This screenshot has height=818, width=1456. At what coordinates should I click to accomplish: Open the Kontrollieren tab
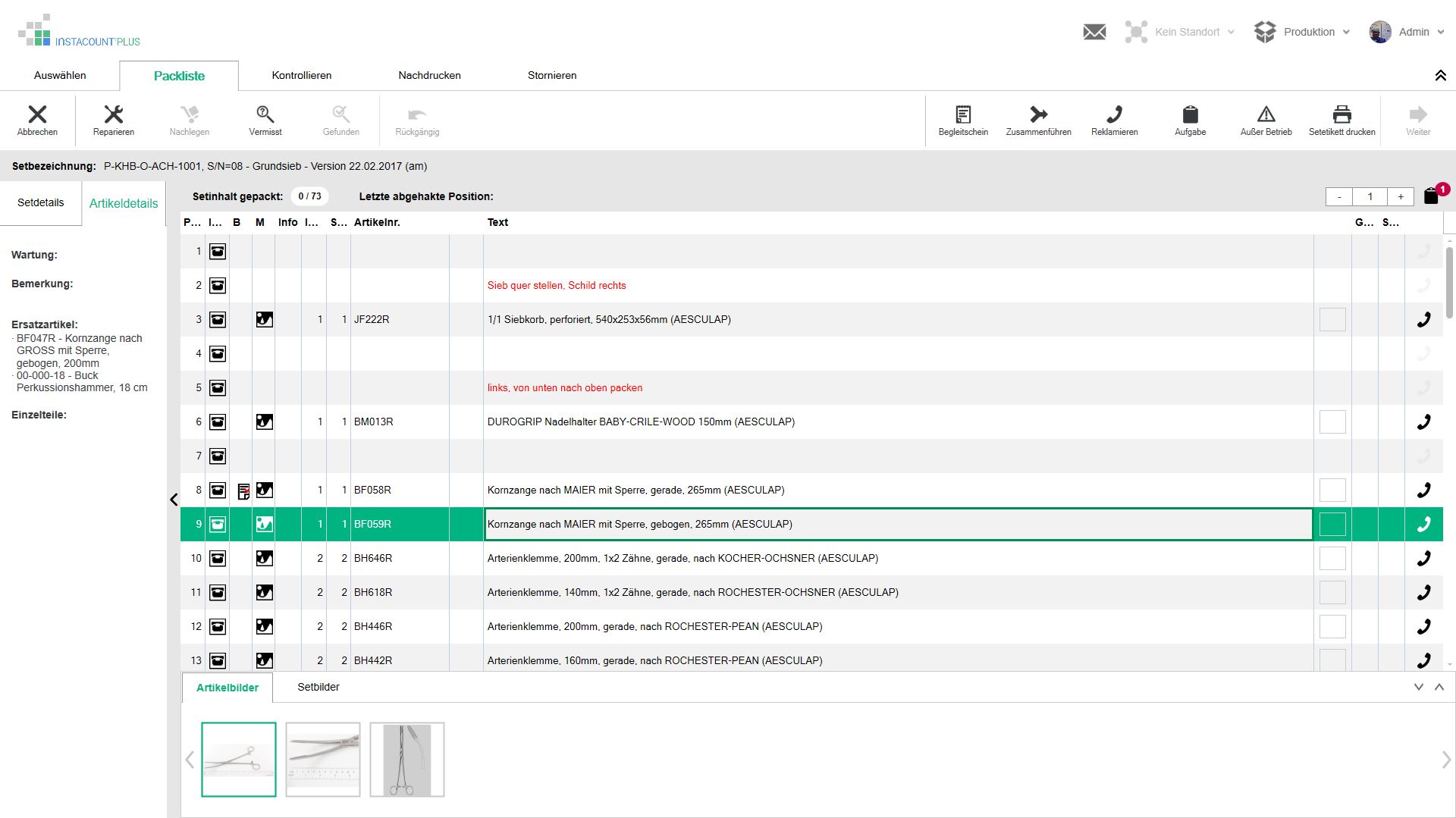tap(302, 75)
